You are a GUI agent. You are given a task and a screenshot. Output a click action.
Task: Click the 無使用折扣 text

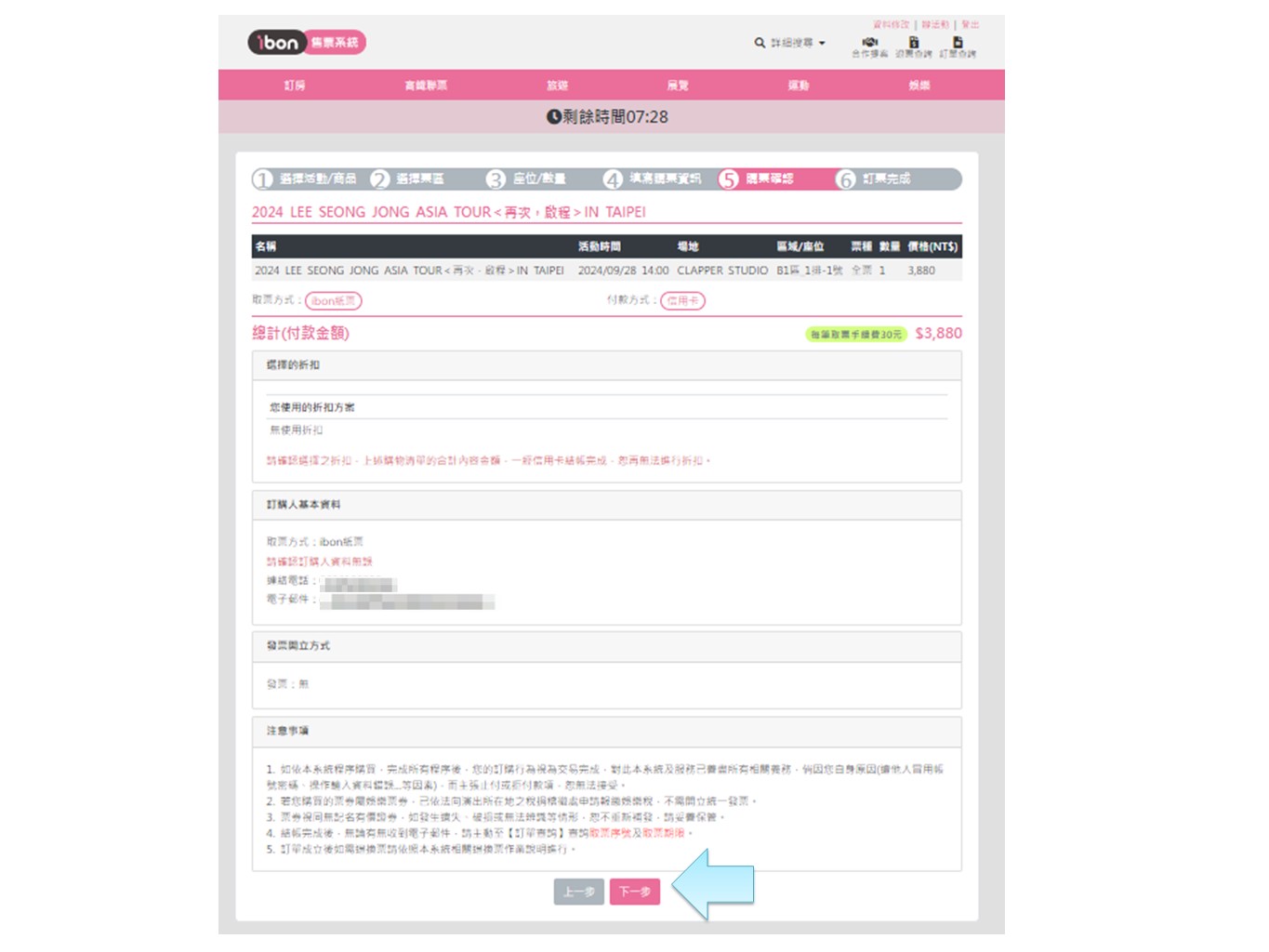296,430
